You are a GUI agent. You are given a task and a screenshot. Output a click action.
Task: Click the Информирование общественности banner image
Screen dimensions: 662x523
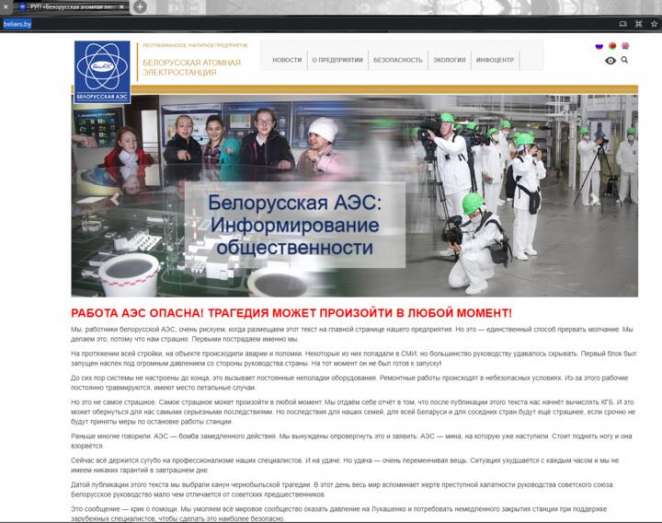pyautogui.click(x=355, y=195)
